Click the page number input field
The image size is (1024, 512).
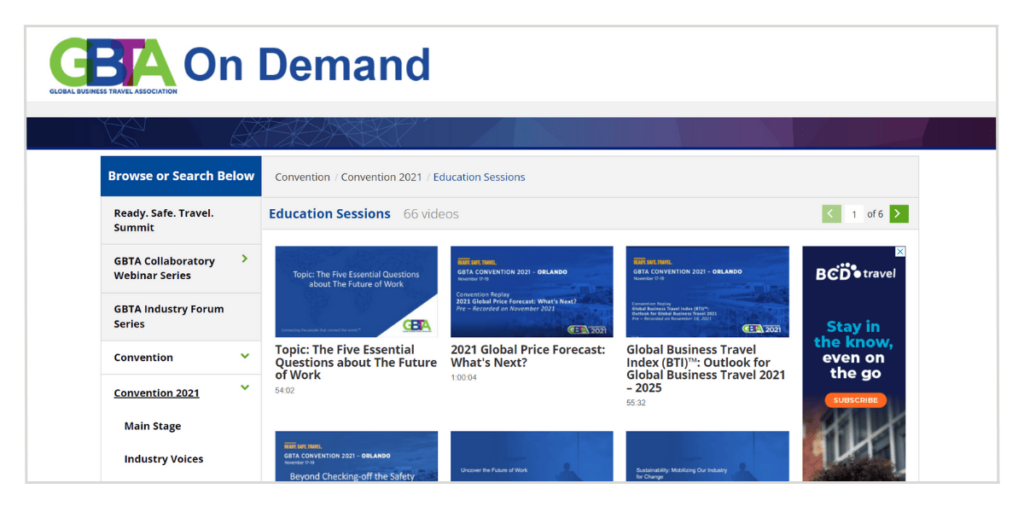click(x=854, y=214)
